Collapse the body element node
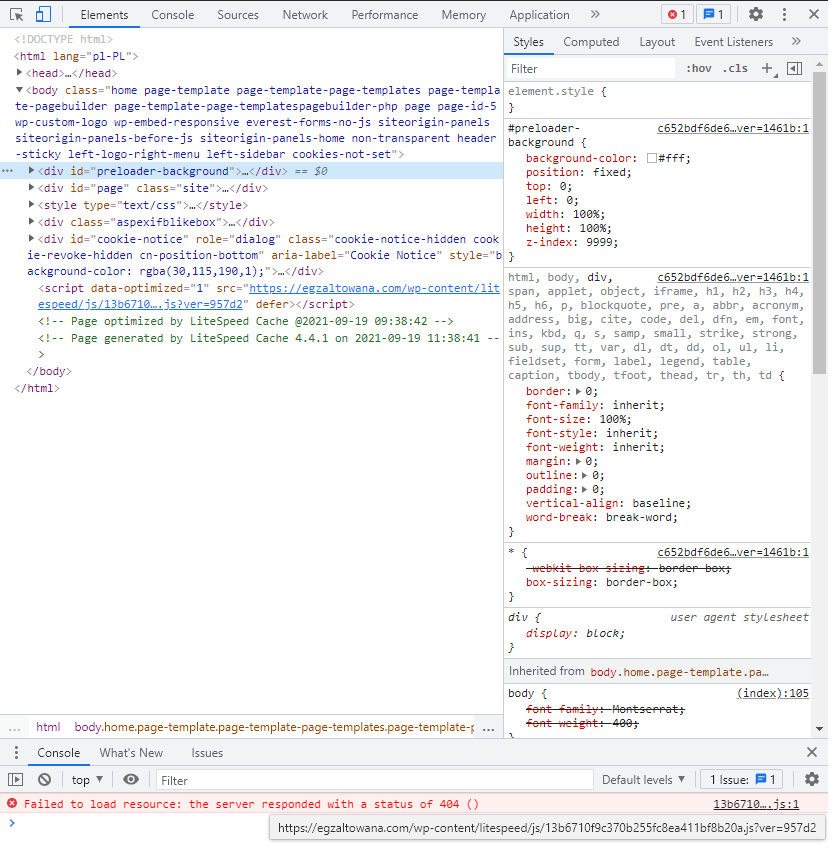The width and height of the screenshot is (837, 863). click(x=19, y=89)
